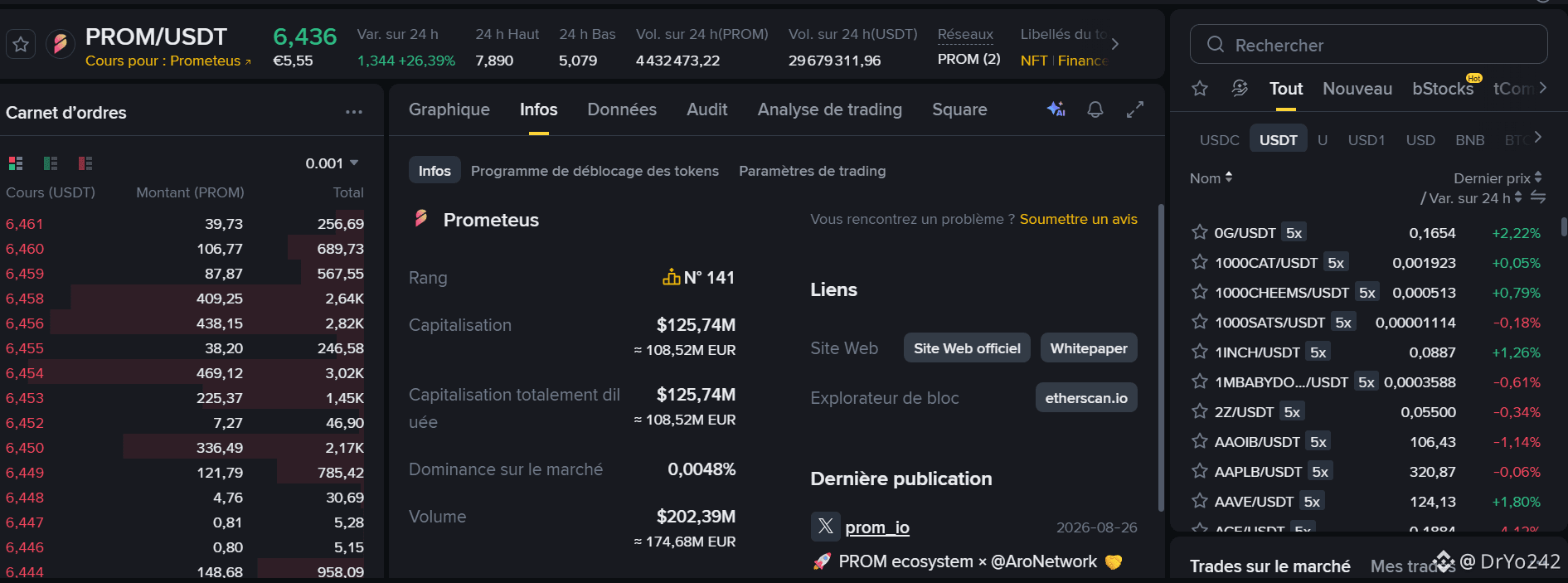Swap change/volume column display icon
The width and height of the screenshot is (1568, 583).
1538,197
